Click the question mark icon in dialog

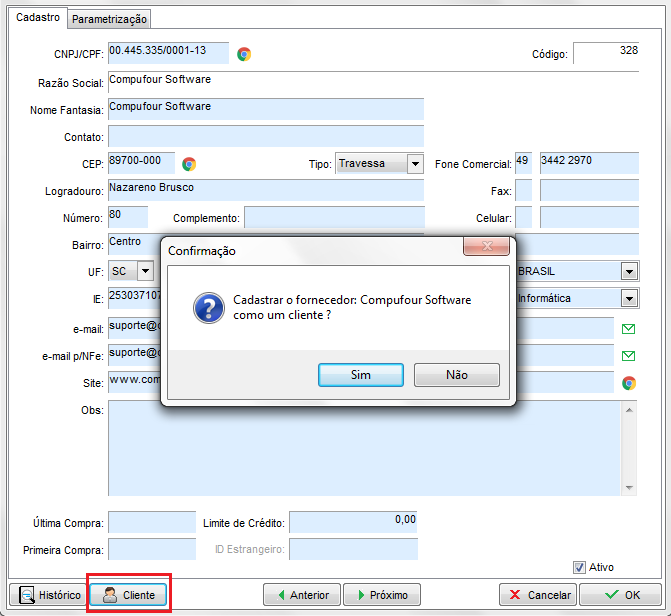208,308
